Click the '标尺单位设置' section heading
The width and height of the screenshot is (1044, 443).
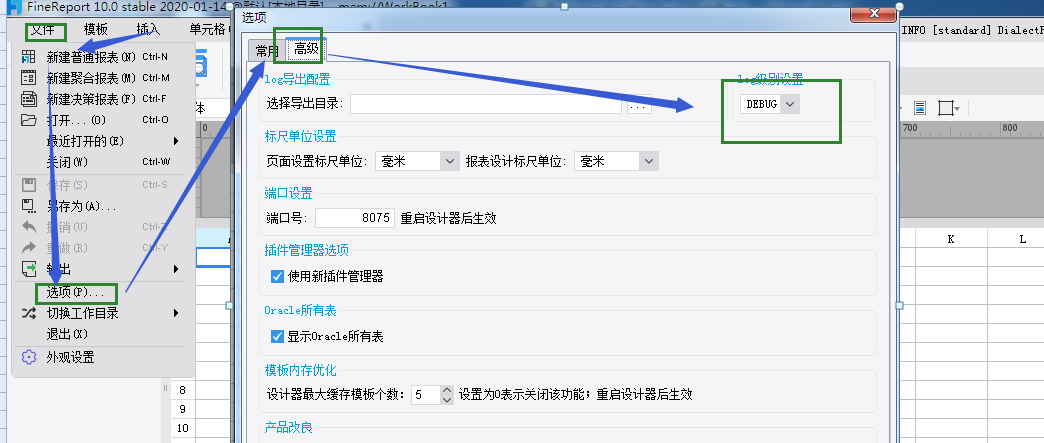[300, 137]
